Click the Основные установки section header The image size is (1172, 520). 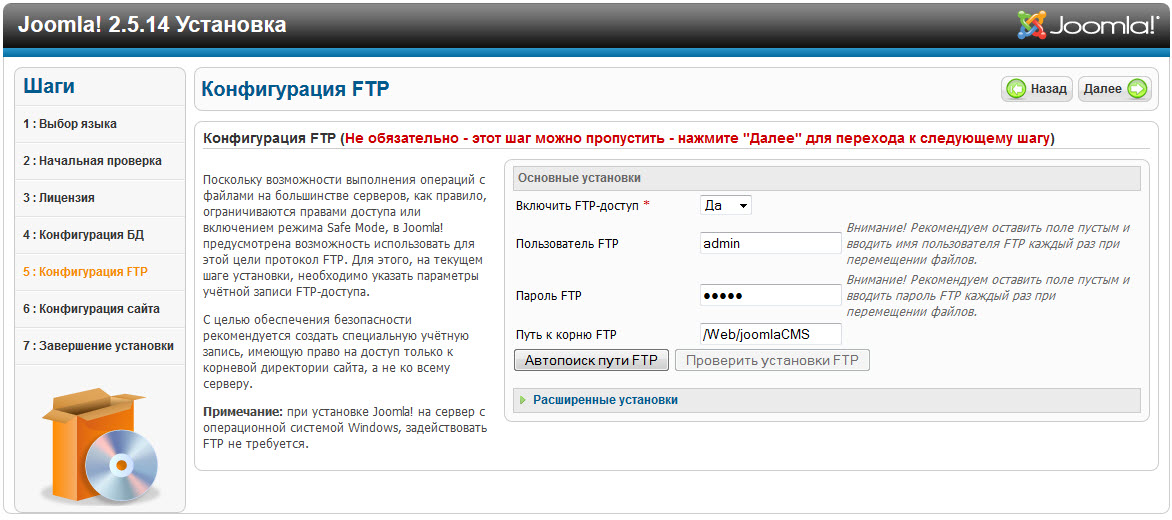coord(827,179)
